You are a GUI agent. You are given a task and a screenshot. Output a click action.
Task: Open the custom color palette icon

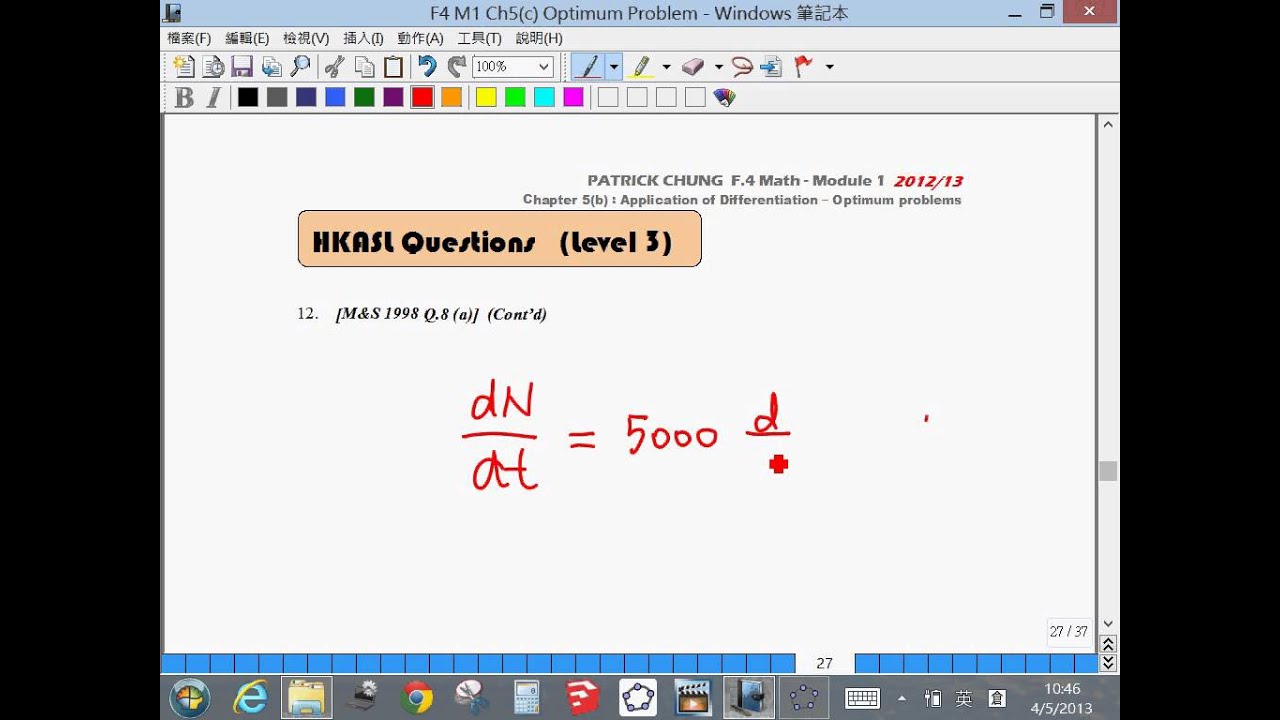[x=724, y=97]
